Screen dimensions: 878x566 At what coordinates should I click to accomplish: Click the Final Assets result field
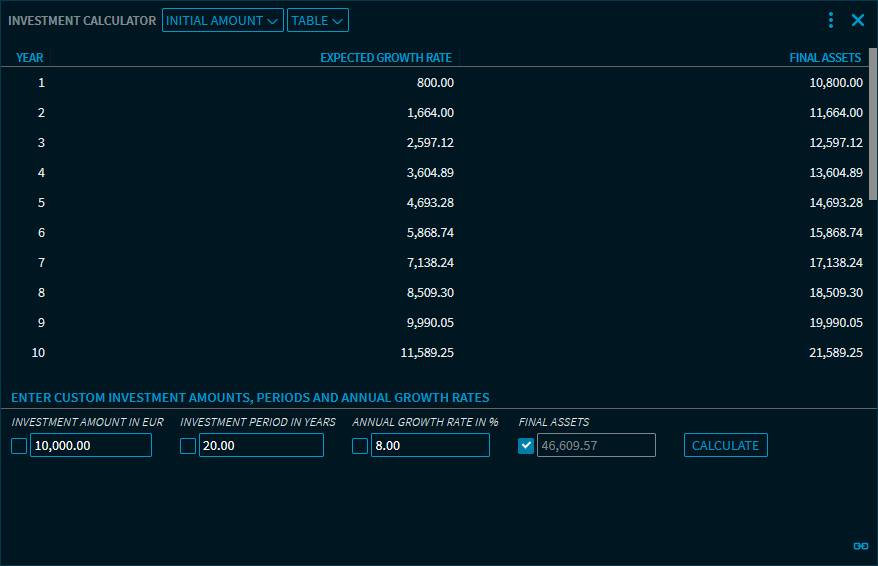[x=596, y=446]
